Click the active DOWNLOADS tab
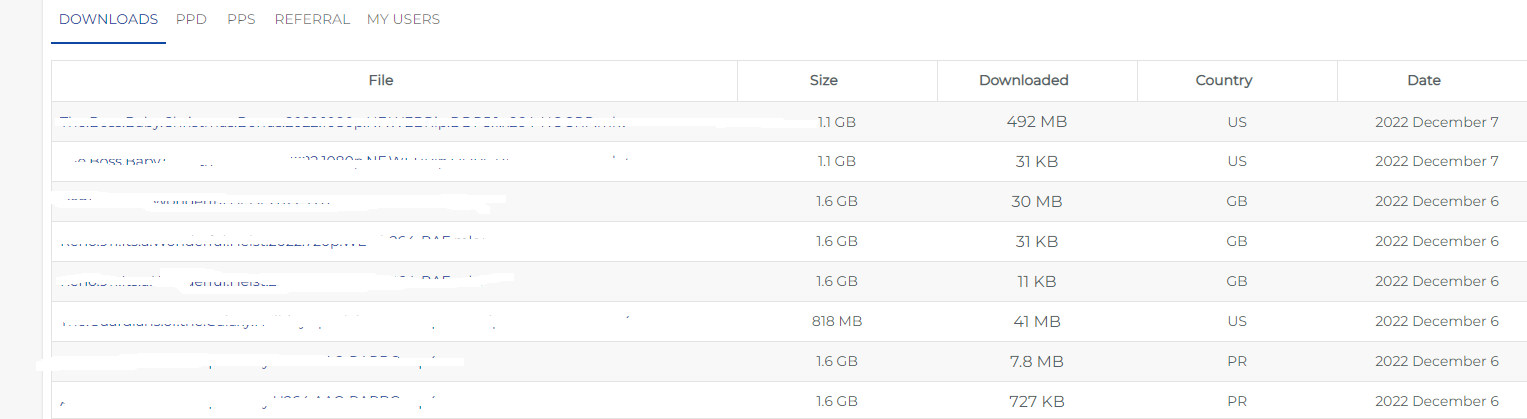 click(108, 19)
